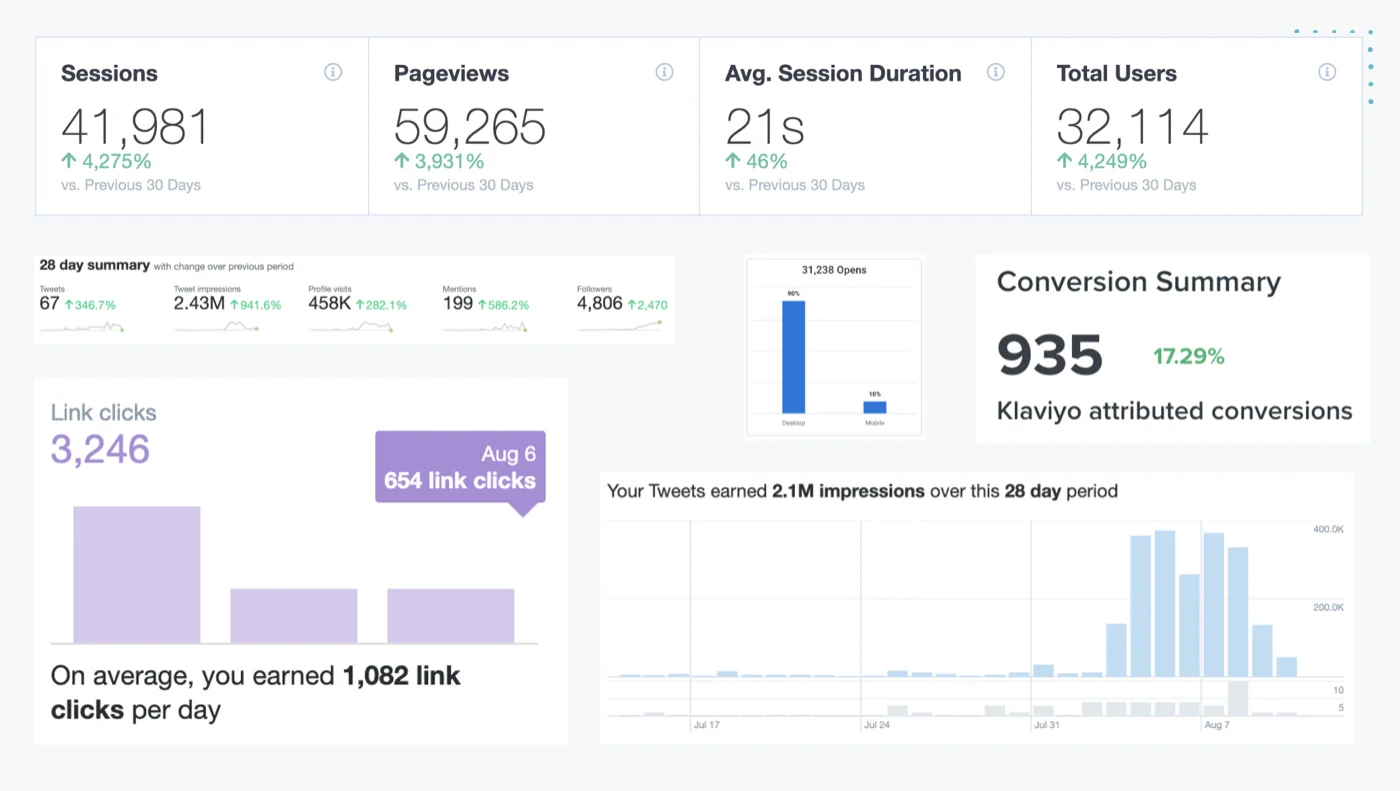Click the "4,249%" Total Users increase
The width and height of the screenshot is (1400, 791).
pyautogui.click(x=1102, y=161)
